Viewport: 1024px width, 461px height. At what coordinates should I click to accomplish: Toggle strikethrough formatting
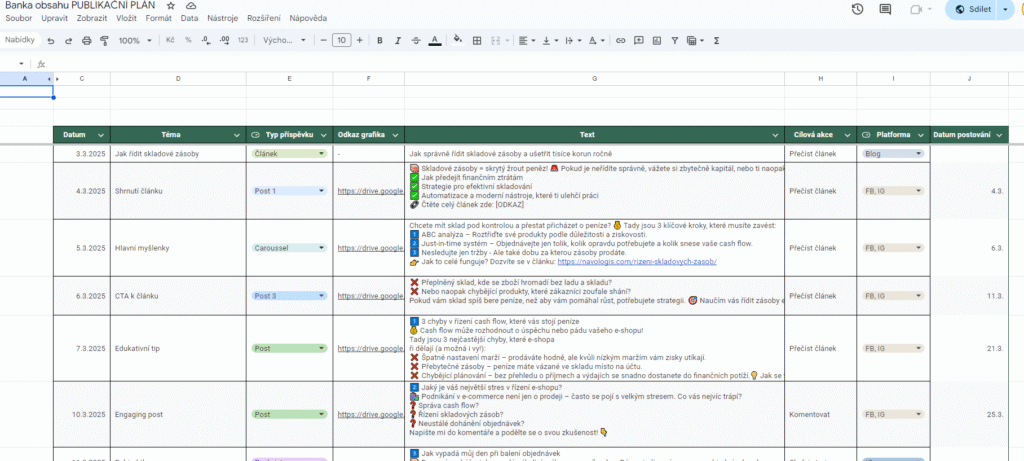[x=415, y=41]
